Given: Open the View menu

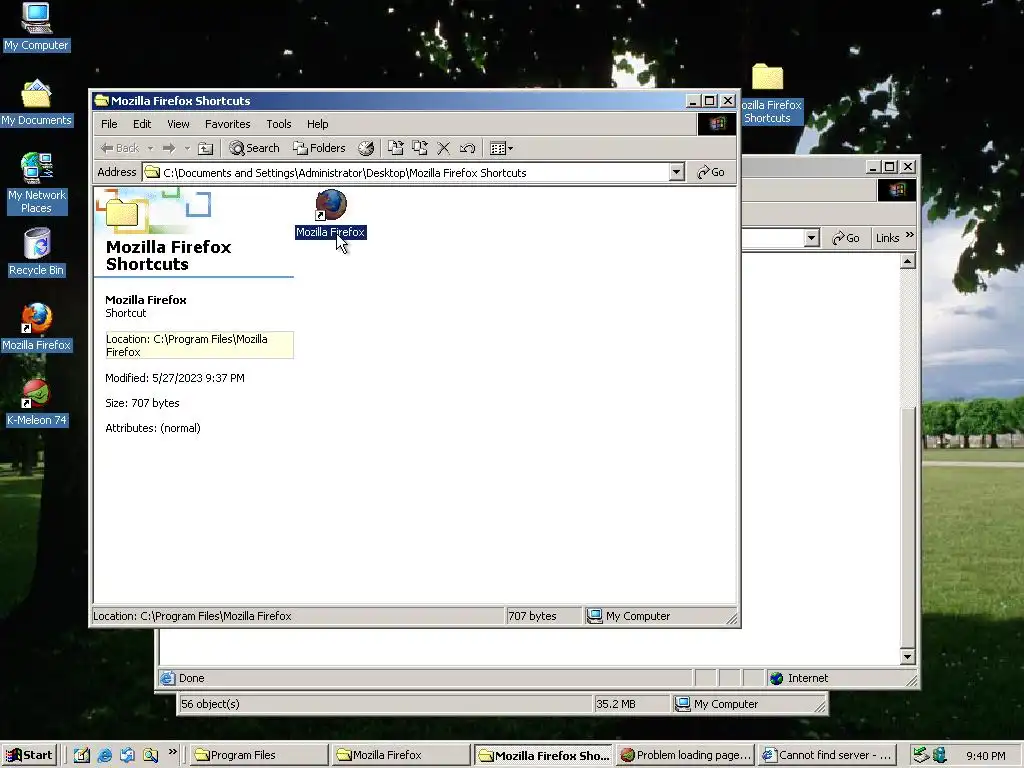Looking at the screenshot, I should pos(178,124).
